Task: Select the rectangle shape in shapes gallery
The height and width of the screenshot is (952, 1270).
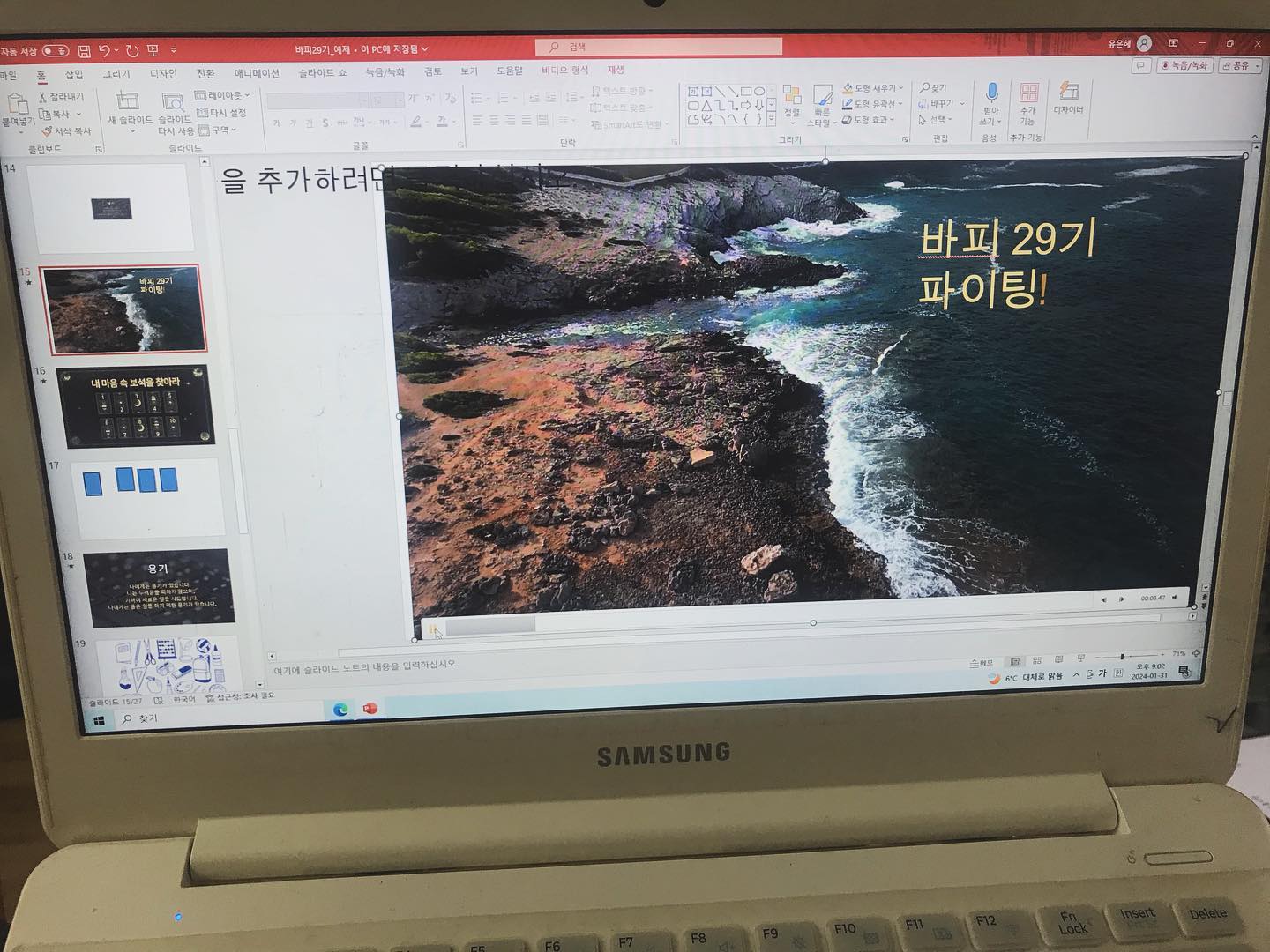Action: [x=746, y=91]
